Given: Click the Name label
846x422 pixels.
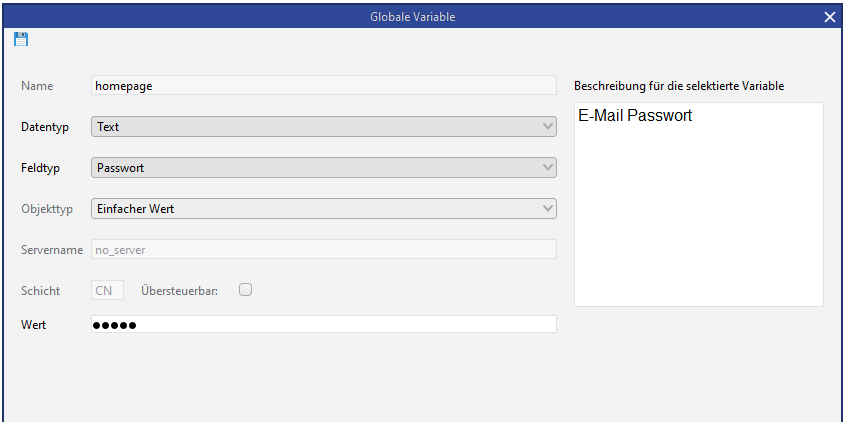Looking at the screenshot, I should coord(37,86).
